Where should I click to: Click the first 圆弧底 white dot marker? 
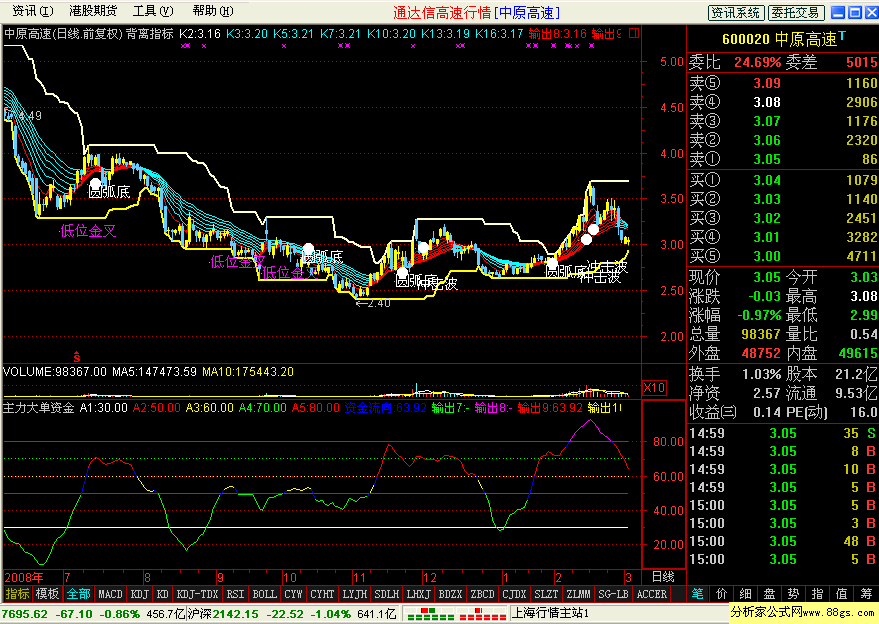pos(95,183)
